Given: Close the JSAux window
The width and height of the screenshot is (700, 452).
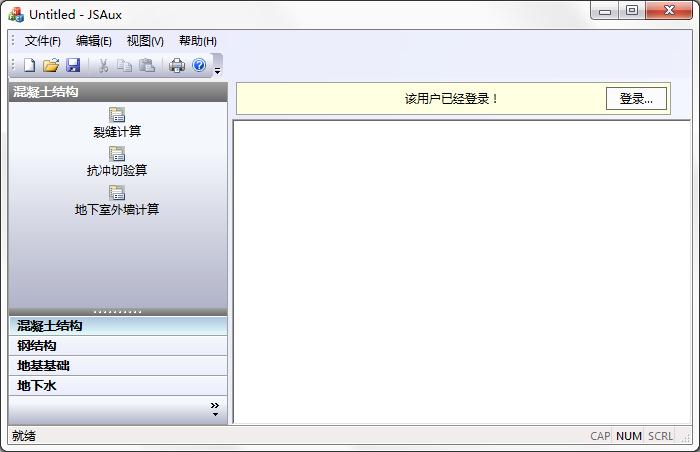Looking at the screenshot, I should (669, 10).
